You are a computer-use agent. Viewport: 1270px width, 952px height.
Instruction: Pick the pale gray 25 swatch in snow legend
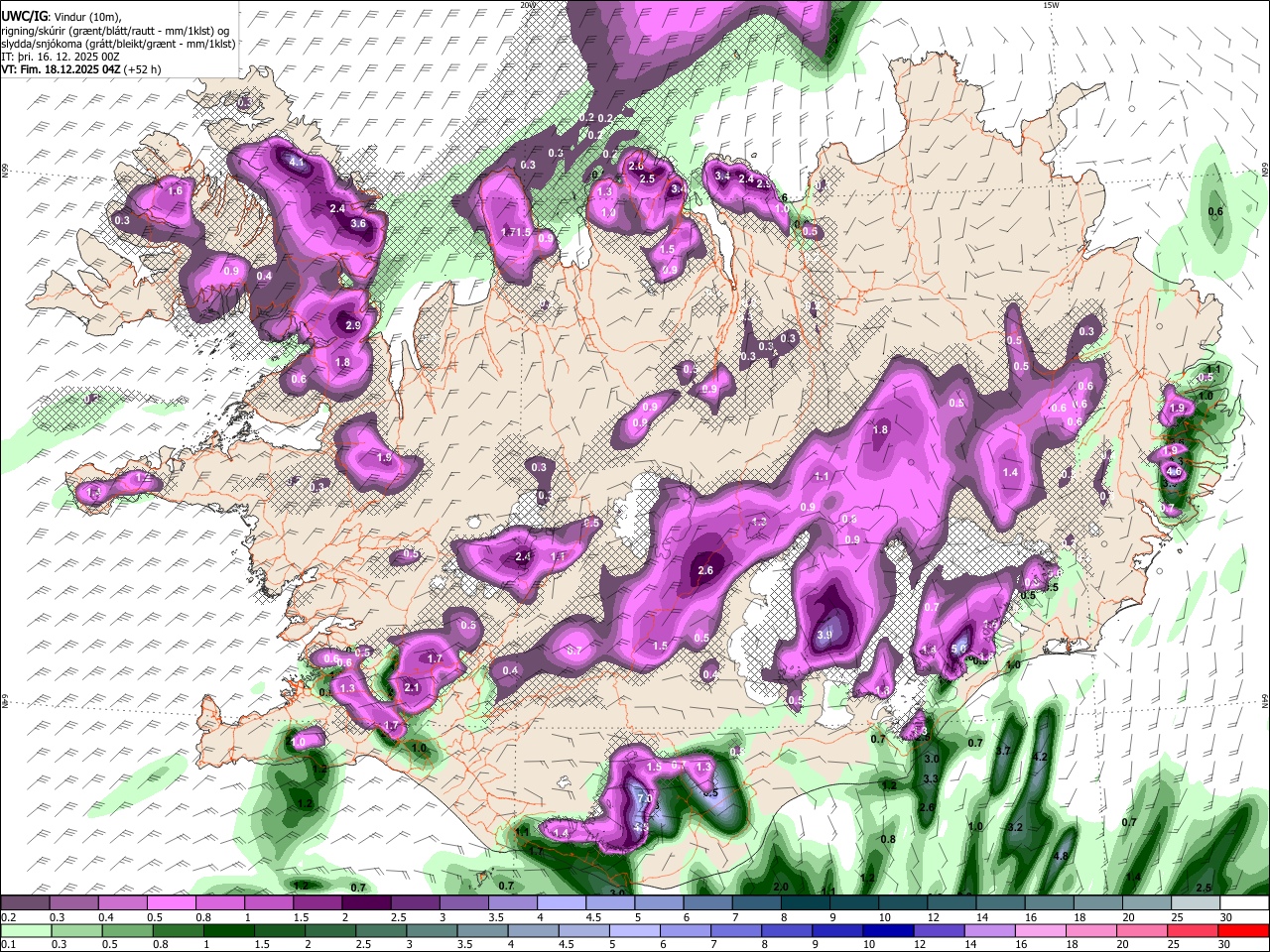(1196, 903)
